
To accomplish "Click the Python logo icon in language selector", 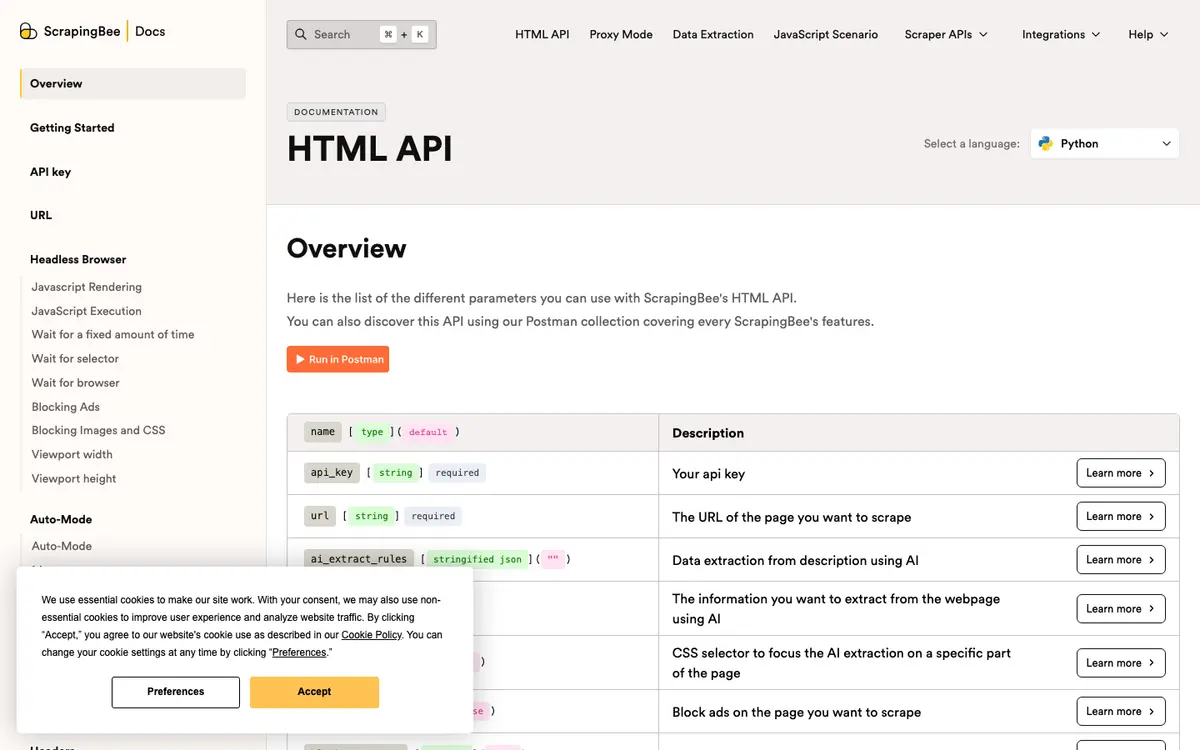I will [1046, 143].
